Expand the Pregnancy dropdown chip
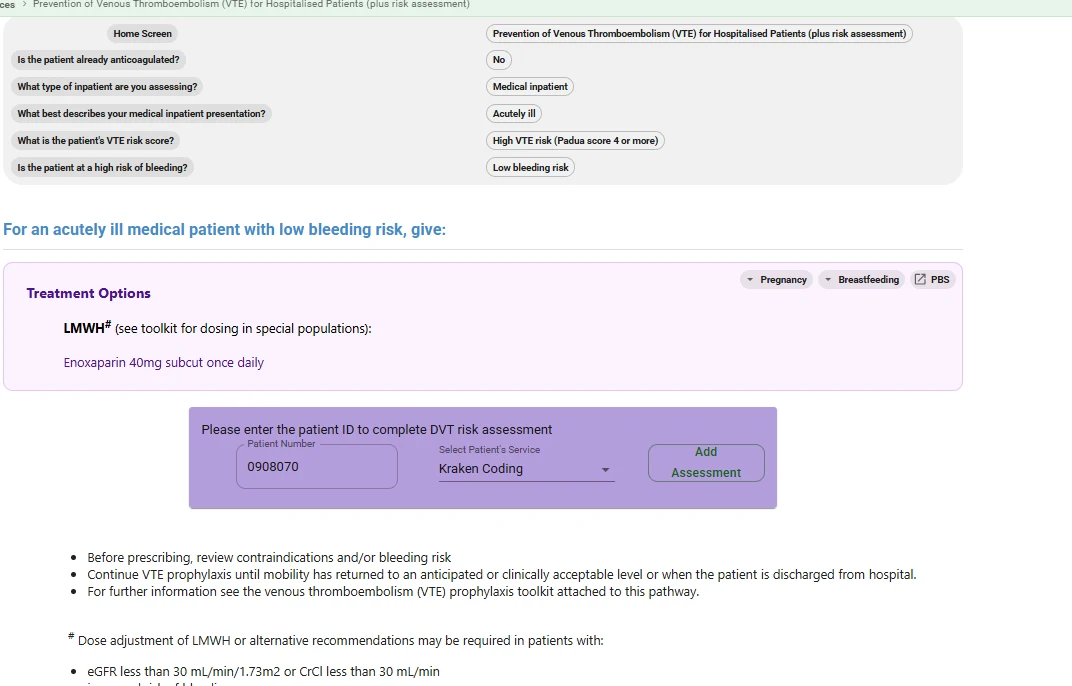The width and height of the screenshot is (1072, 686). (x=777, y=280)
